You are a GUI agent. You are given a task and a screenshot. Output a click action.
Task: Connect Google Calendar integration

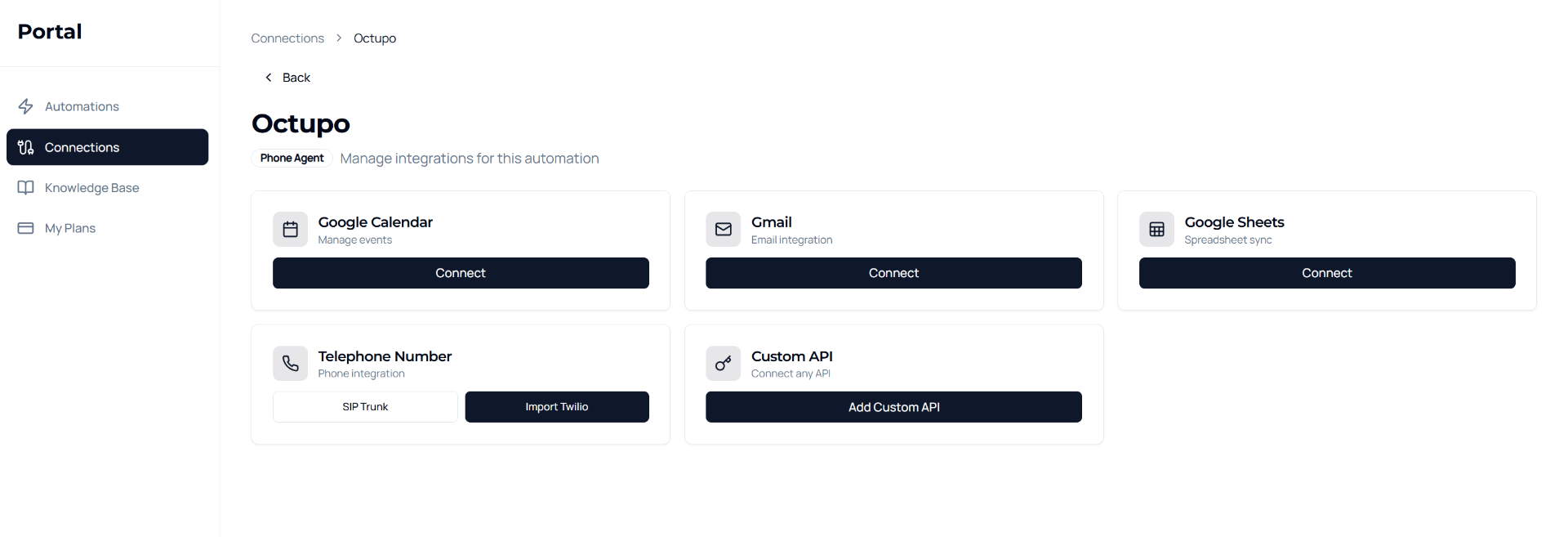tap(461, 273)
